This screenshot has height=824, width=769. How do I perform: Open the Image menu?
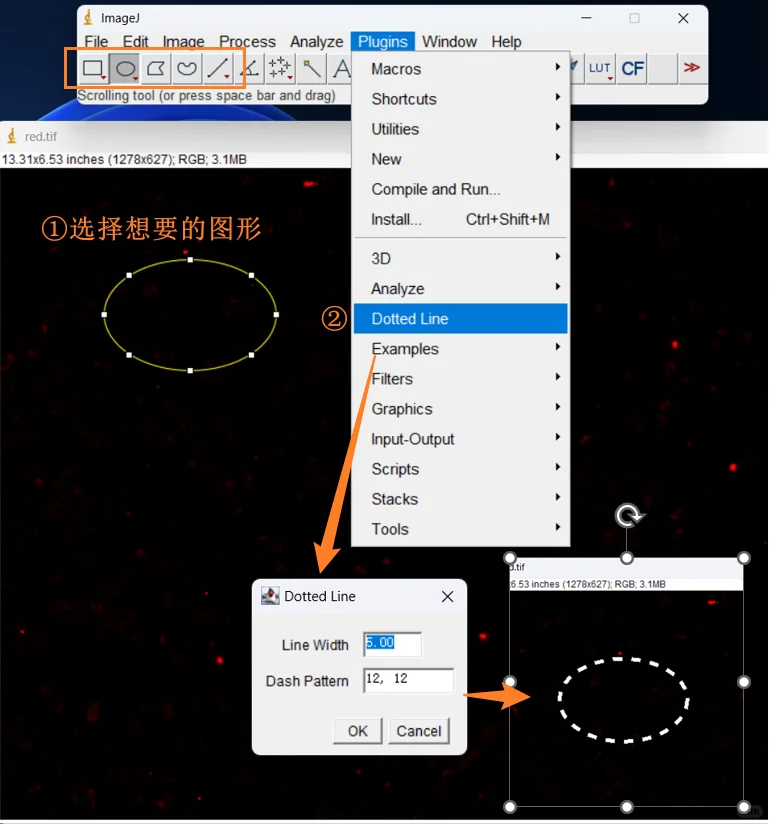183,42
